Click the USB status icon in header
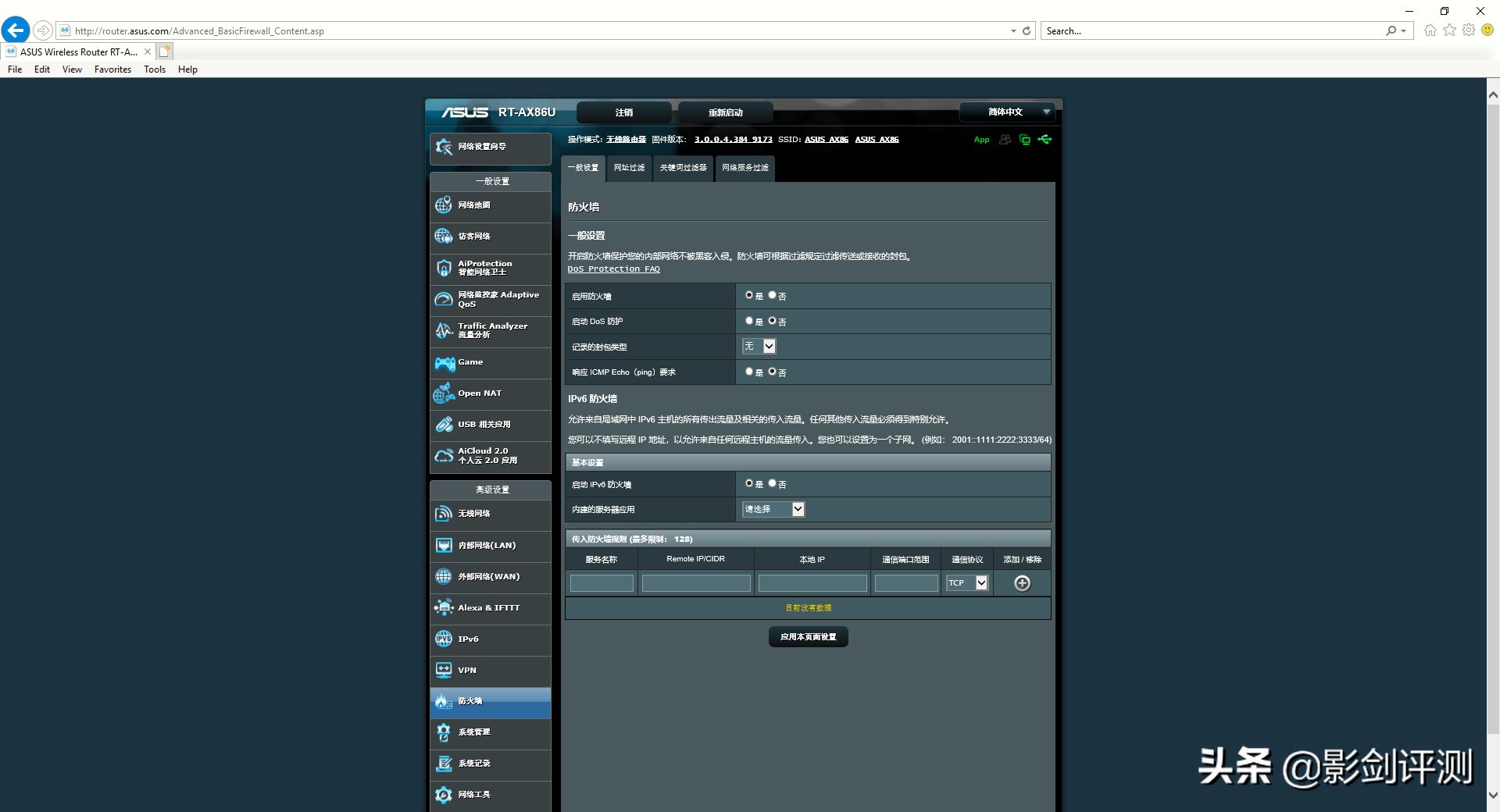Screen dimensions: 1500x812 click(x=1045, y=140)
